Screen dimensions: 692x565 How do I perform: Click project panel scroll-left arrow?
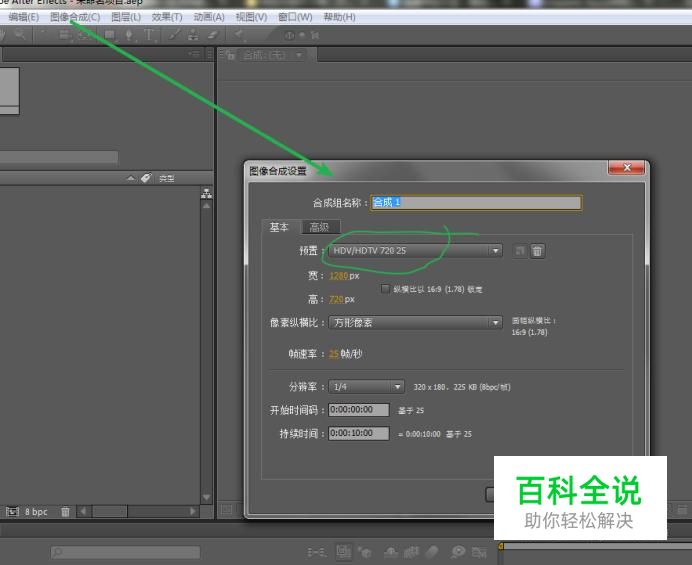(x=83, y=511)
